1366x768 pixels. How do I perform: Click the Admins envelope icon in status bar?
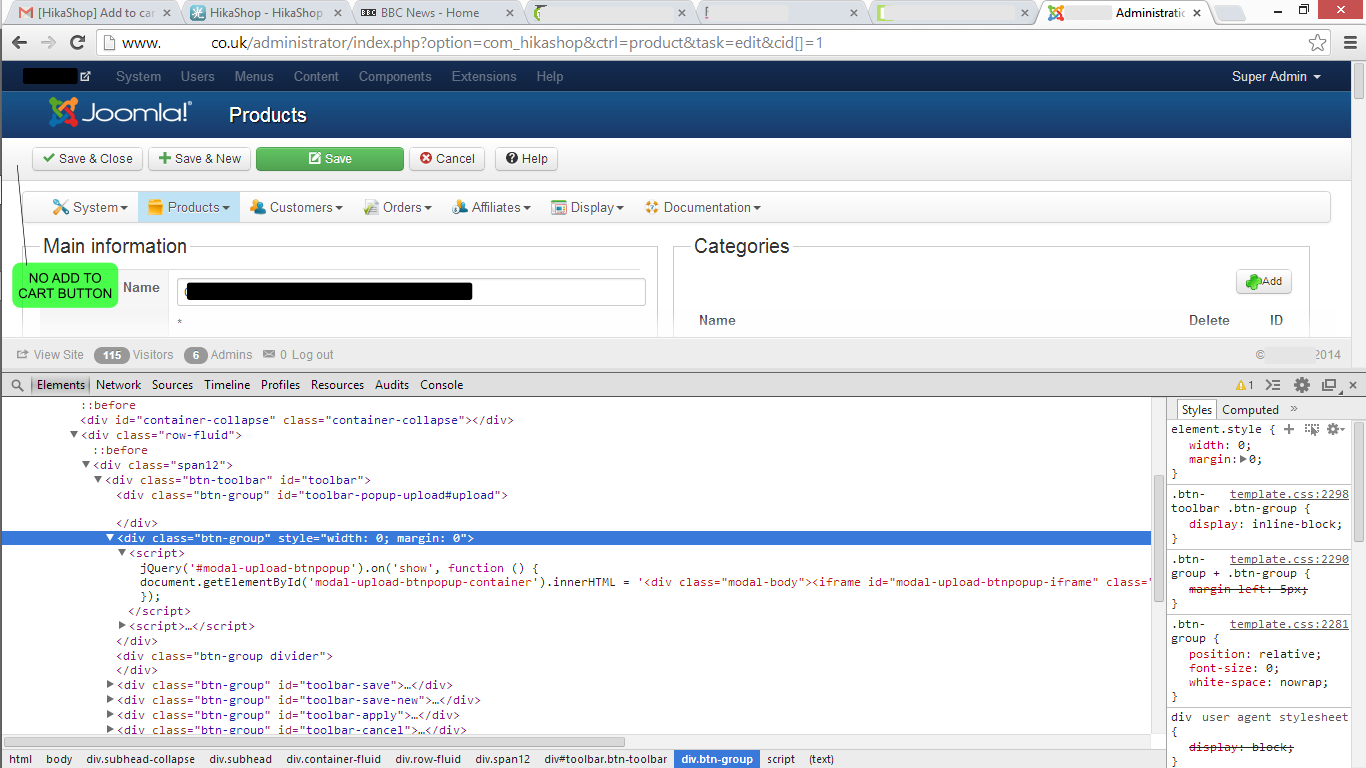pos(269,355)
